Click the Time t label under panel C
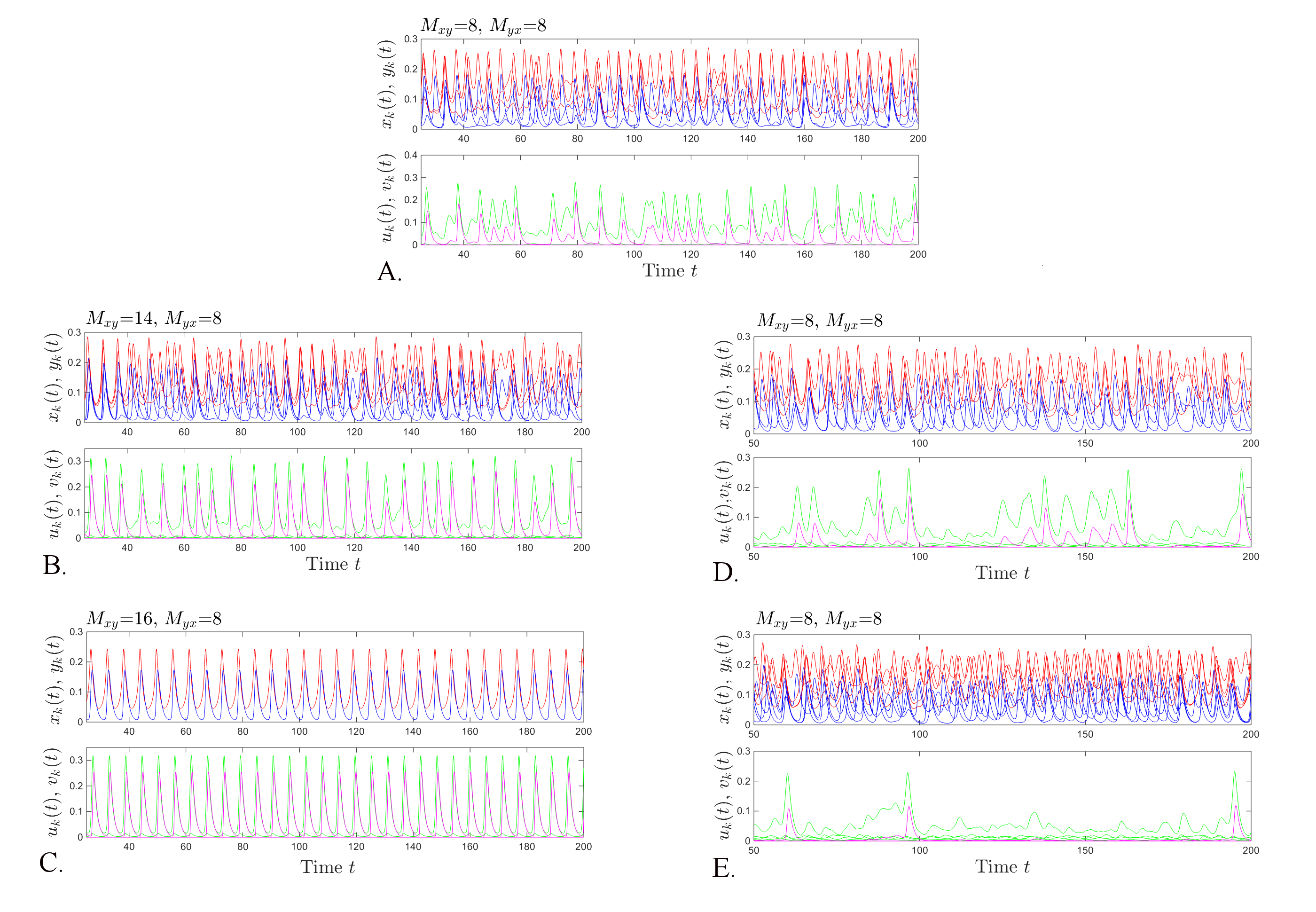Screen dimensions: 1316x912 tap(327, 867)
